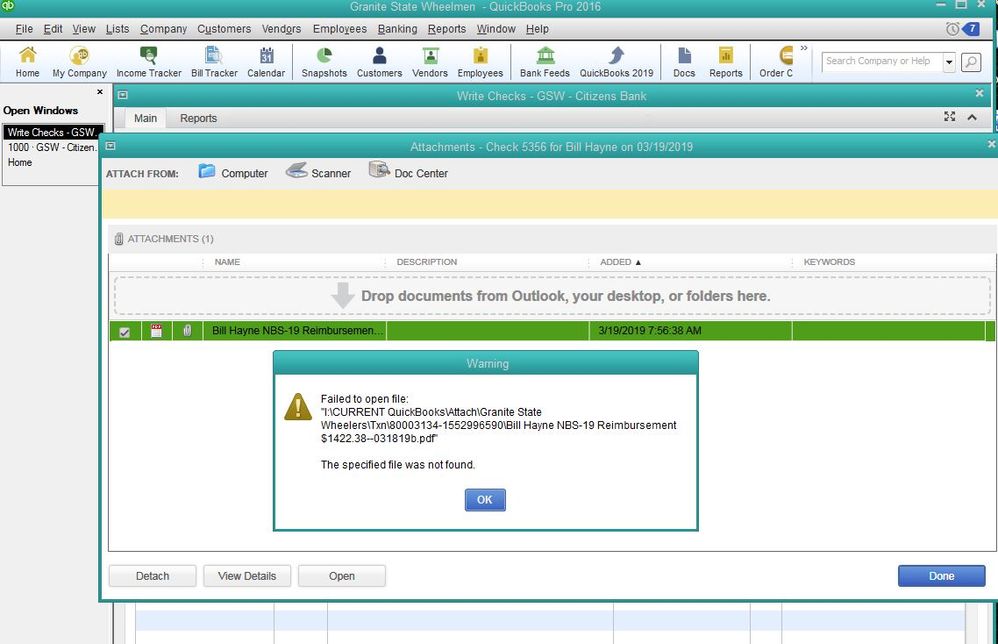
Task: Open the Vendors menu
Action: (x=281, y=29)
